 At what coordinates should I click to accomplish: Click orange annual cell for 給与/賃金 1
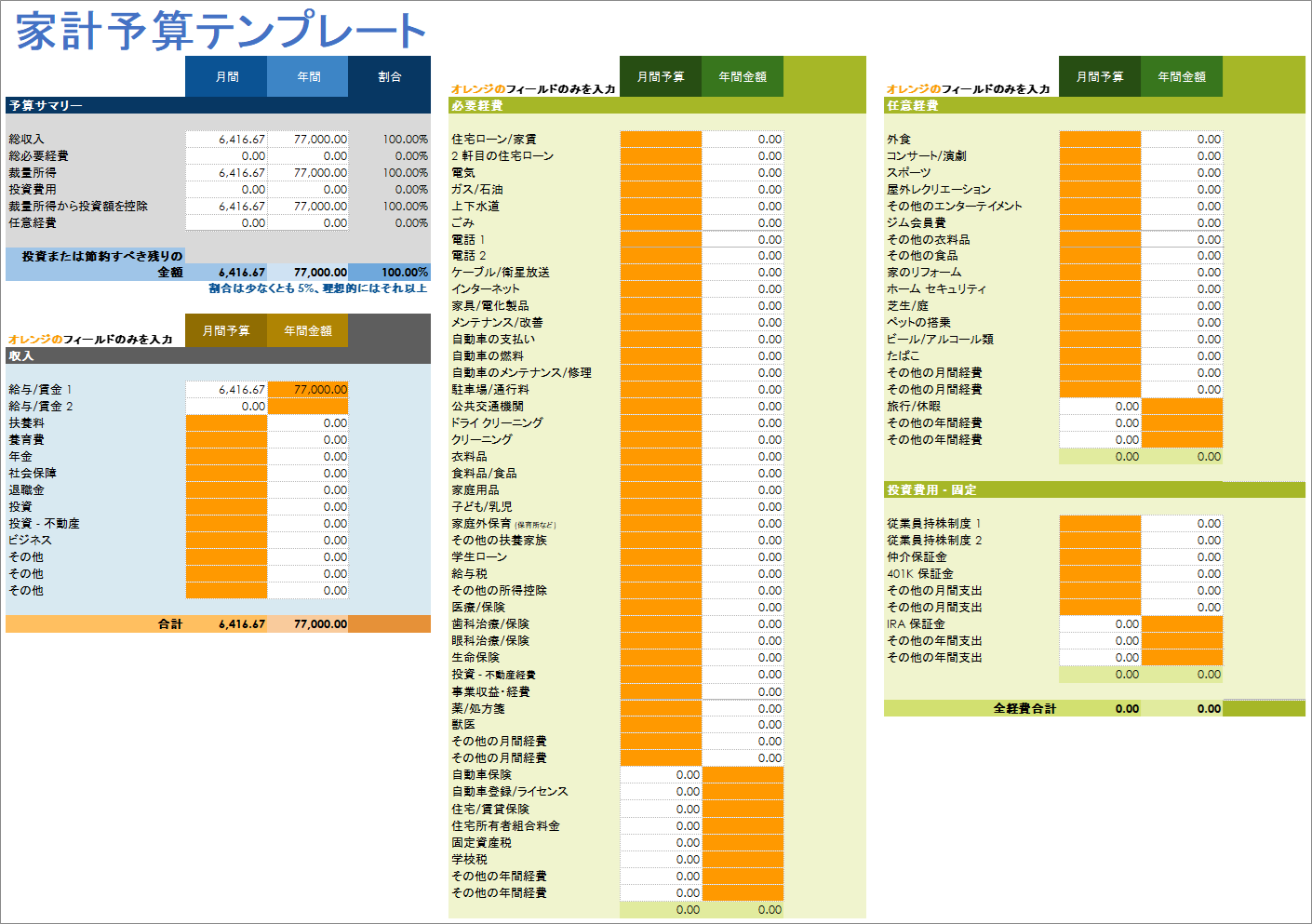pyautogui.click(x=308, y=389)
